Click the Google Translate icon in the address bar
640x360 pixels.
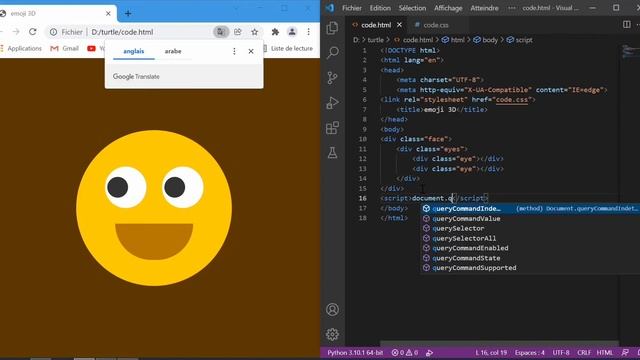[x=221, y=32]
